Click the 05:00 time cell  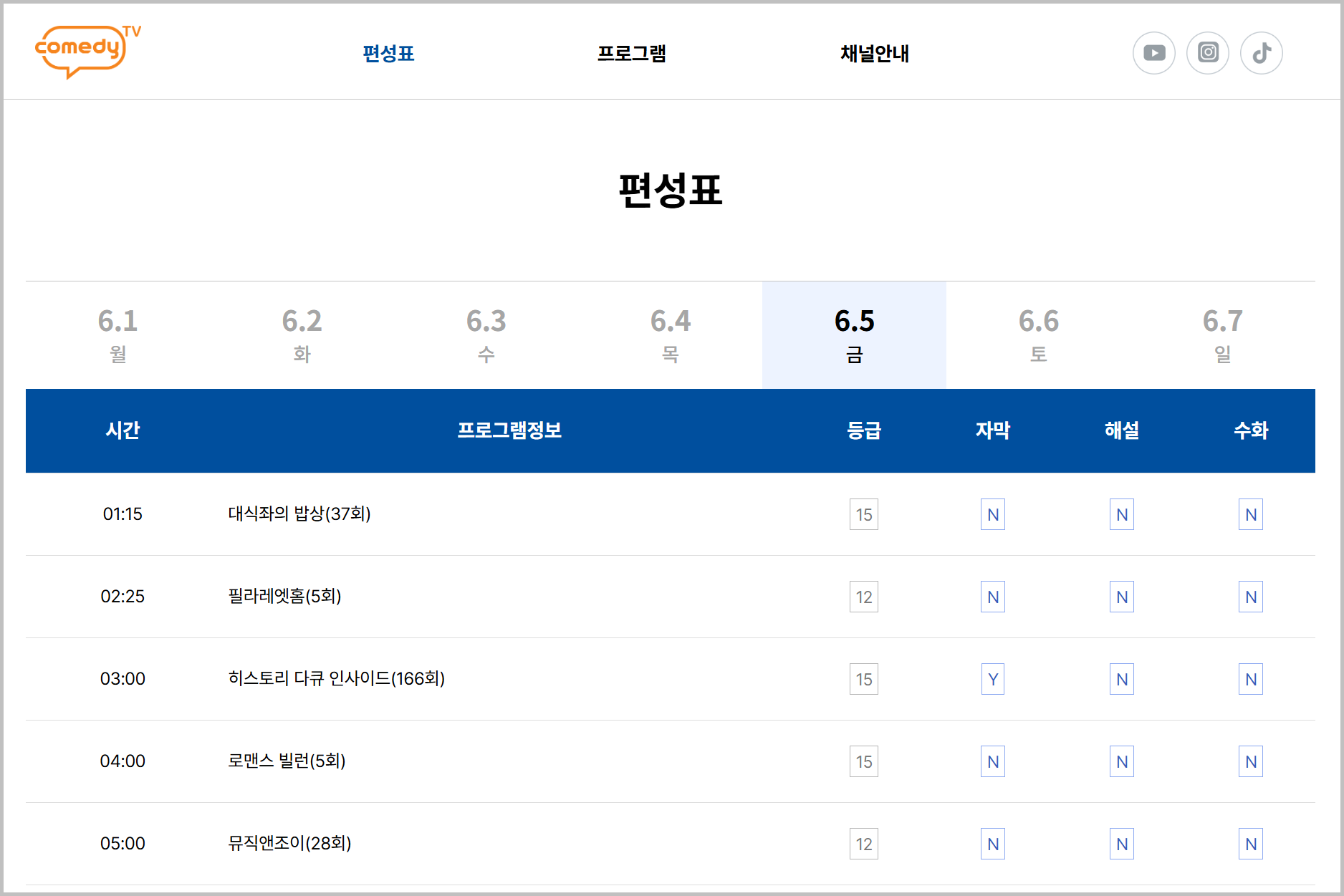coord(123,844)
